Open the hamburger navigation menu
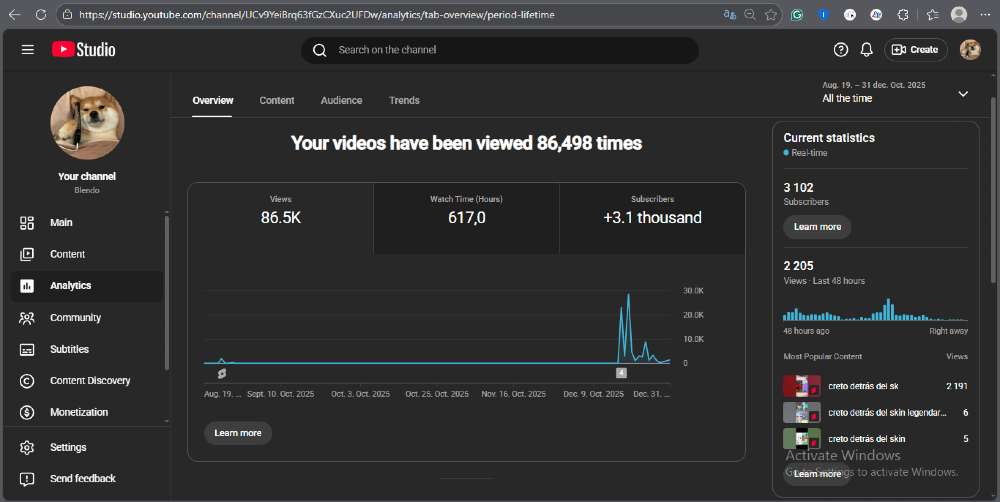 [27, 50]
